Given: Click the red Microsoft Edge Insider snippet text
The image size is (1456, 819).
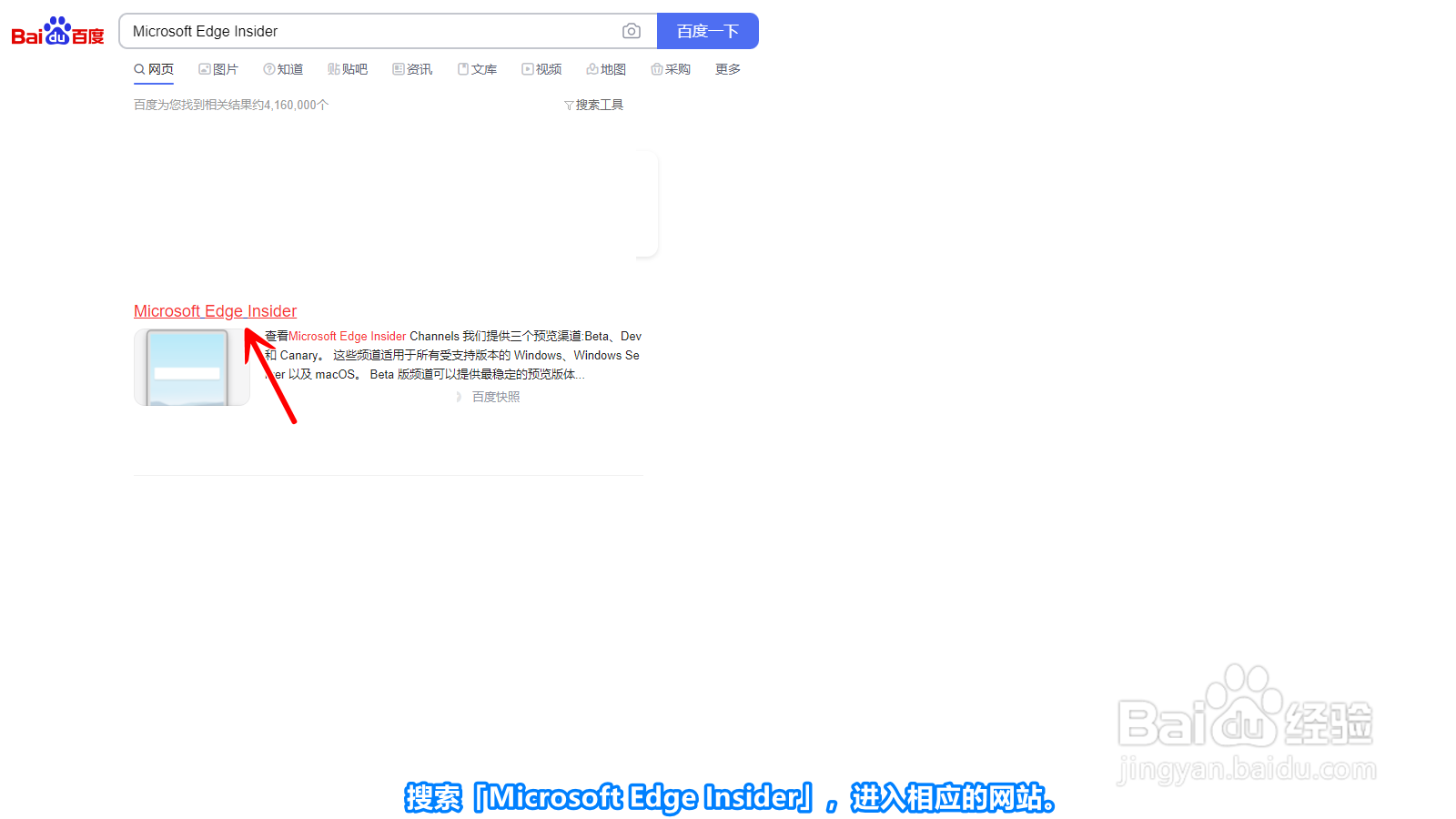Looking at the screenshot, I should (x=348, y=336).
